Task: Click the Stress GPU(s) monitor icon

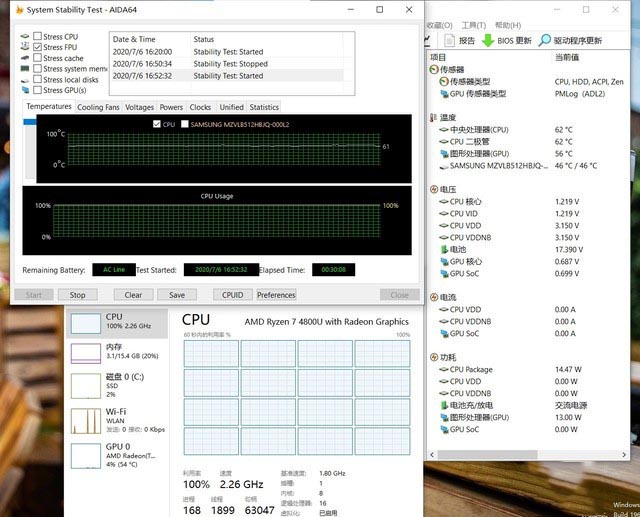Action: point(25,90)
